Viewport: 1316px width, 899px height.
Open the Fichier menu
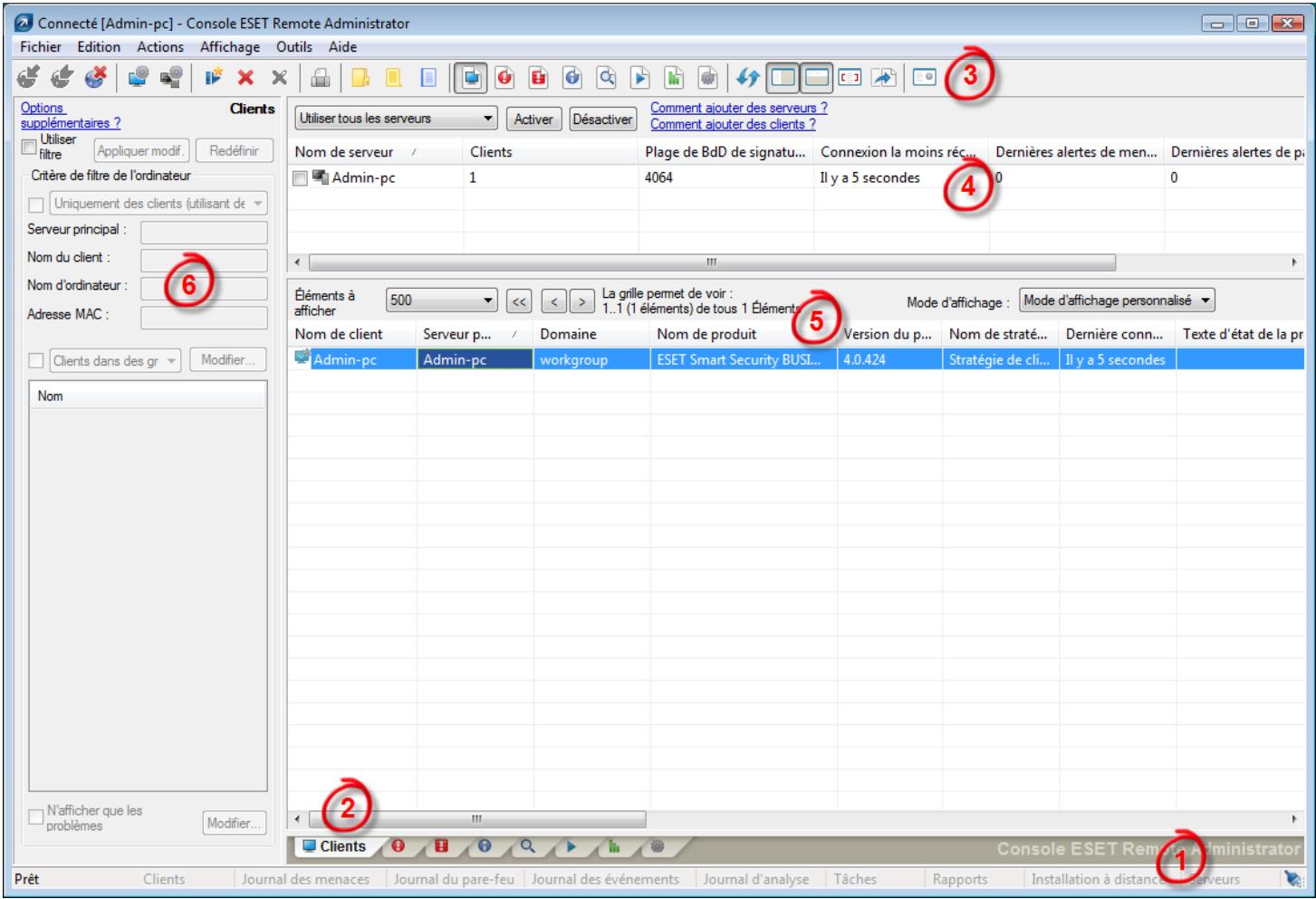tap(41, 47)
